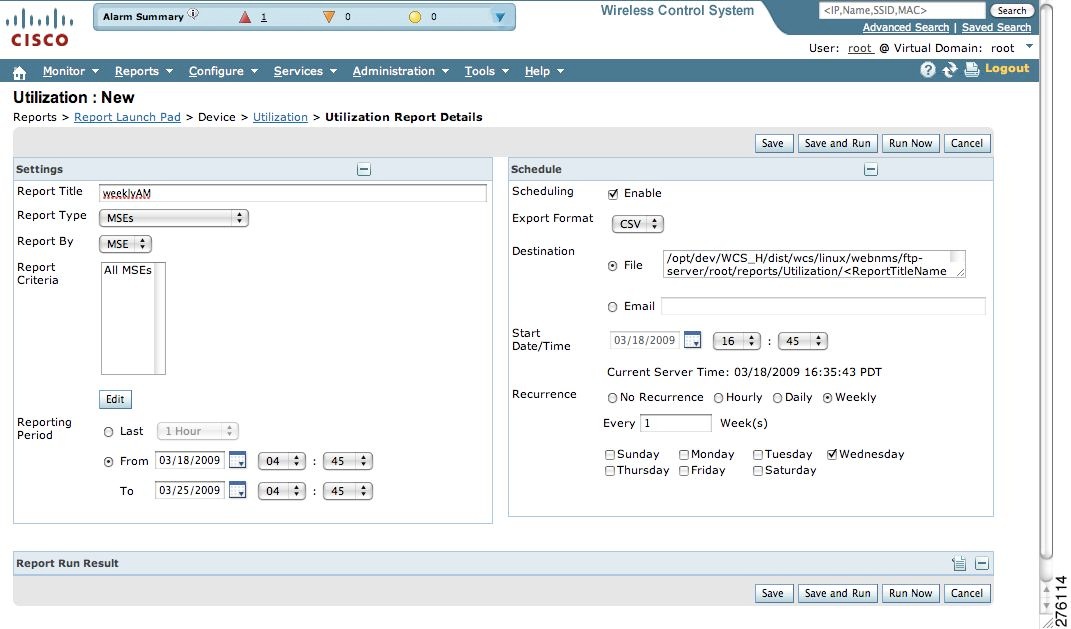The width and height of the screenshot is (1071, 629).
Task: Refresh page with the arrows icon
Action: [x=949, y=70]
